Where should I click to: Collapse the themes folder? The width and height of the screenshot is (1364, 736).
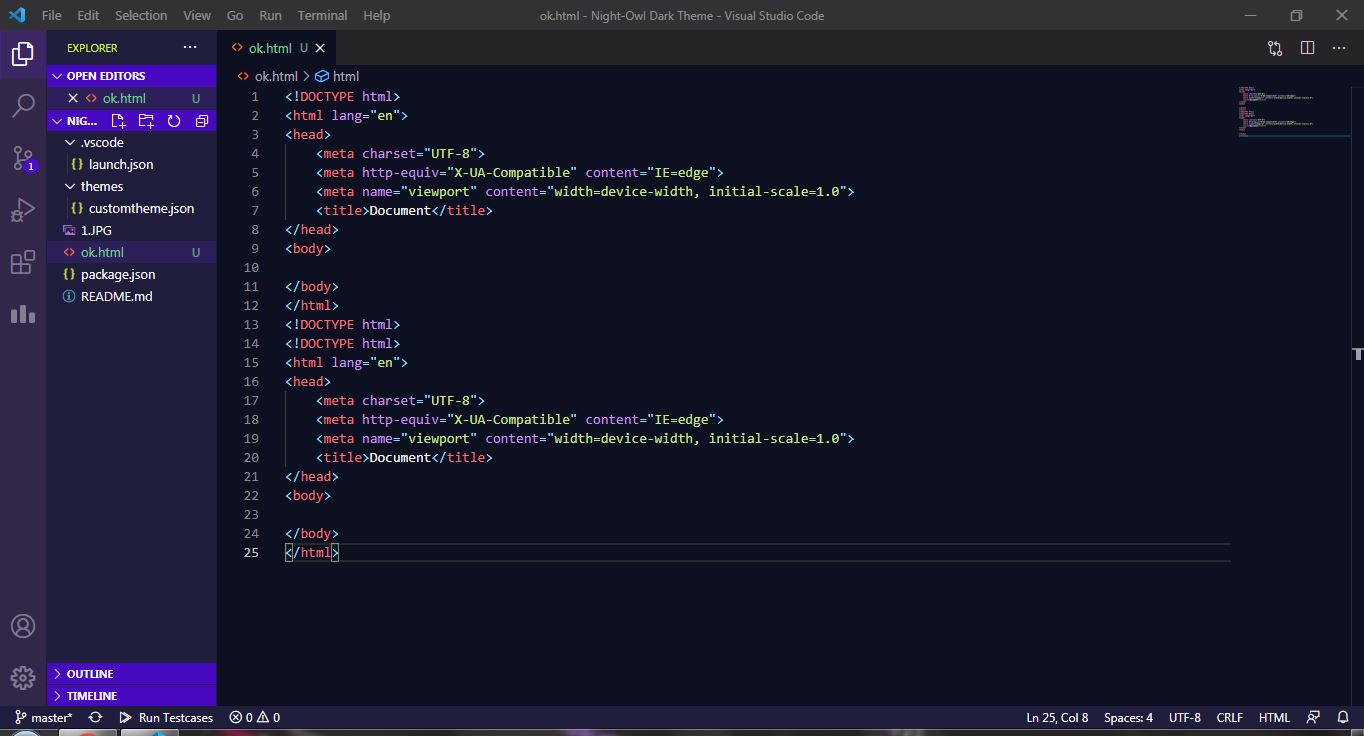[131, 186]
